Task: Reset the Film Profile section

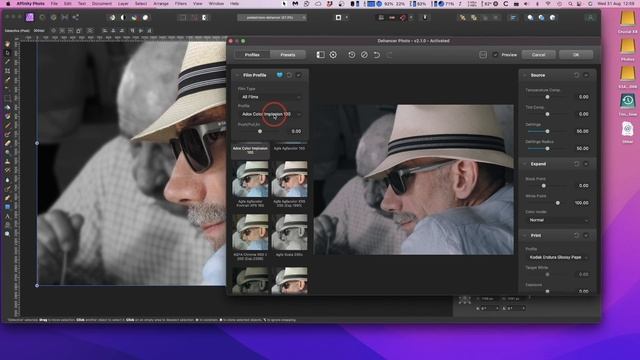Action: [x=289, y=75]
